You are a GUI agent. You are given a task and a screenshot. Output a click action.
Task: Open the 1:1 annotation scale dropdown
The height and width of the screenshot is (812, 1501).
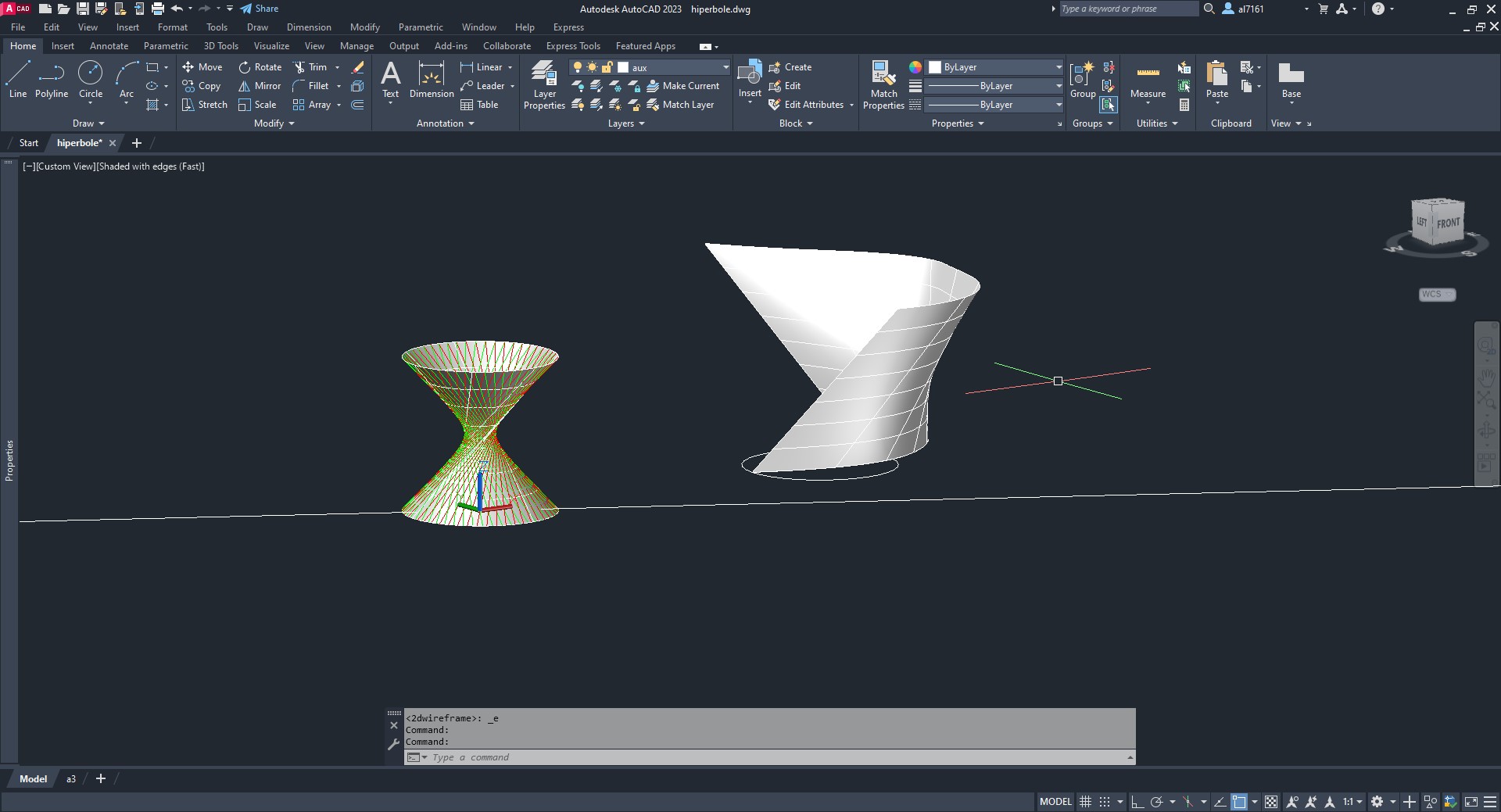(1352, 802)
